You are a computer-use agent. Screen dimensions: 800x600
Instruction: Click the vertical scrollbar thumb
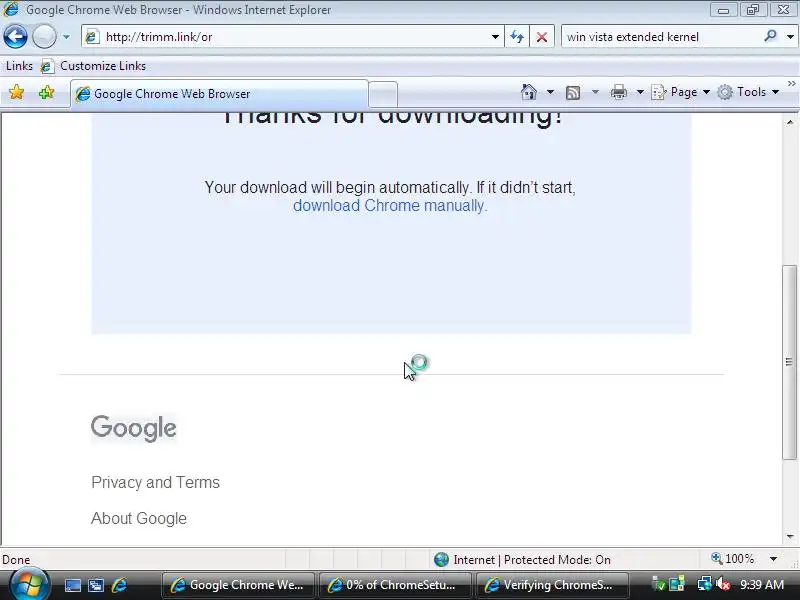tap(789, 362)
